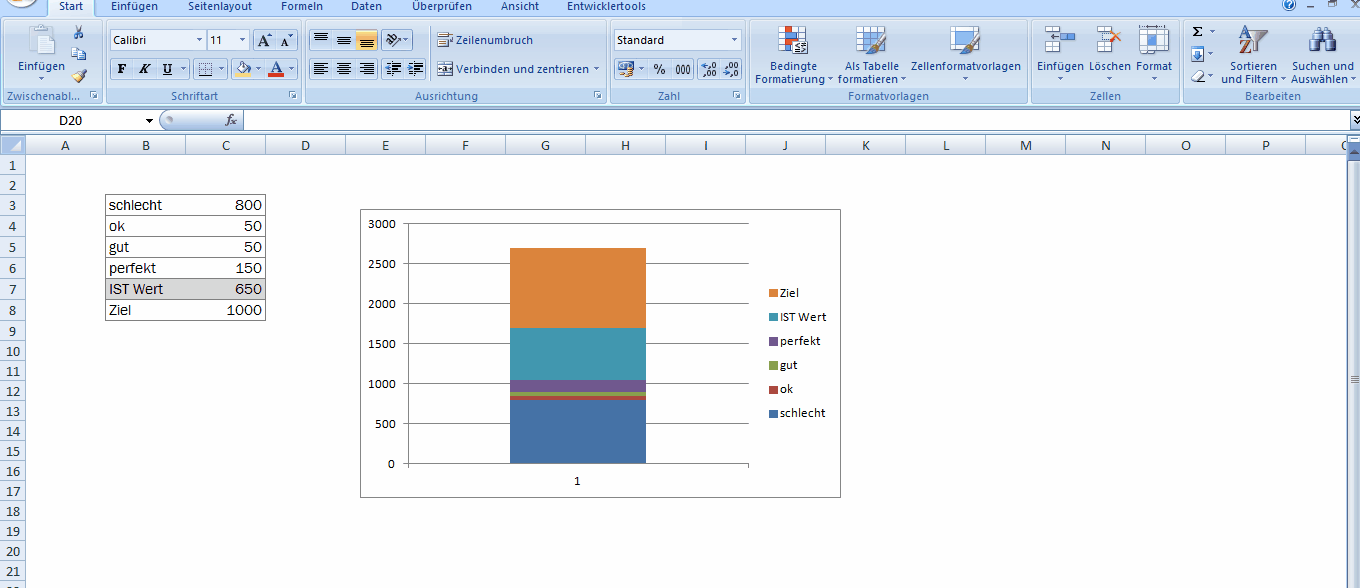Click Als Tabelle formatieren button
The image size is (1360, 588).
click(x=871, y=55)
